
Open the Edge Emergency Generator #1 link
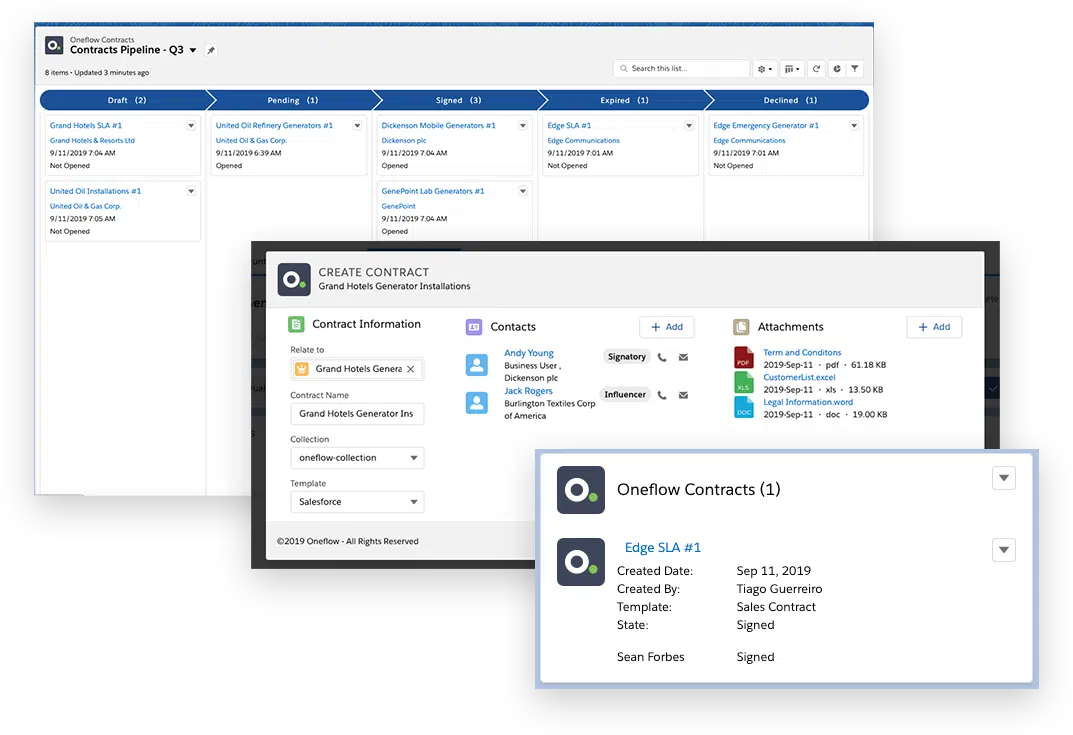click(x=766, y=126)
